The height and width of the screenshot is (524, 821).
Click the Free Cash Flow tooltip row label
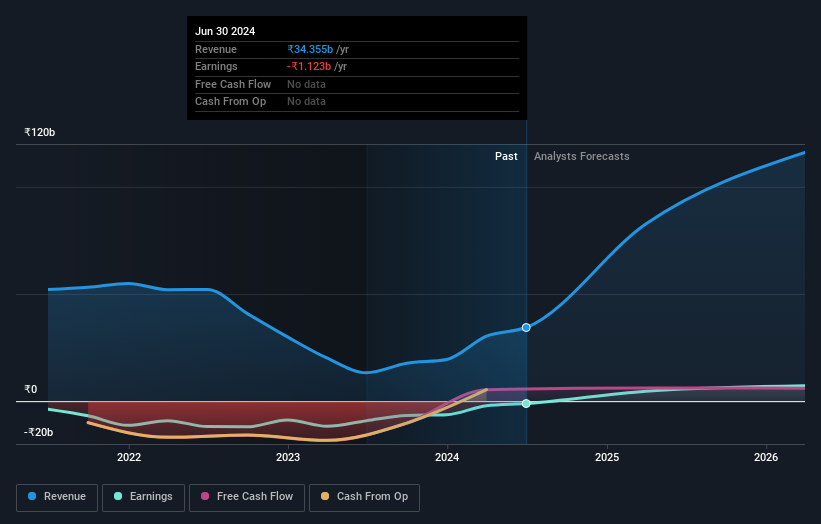click(x=233, y=84)
